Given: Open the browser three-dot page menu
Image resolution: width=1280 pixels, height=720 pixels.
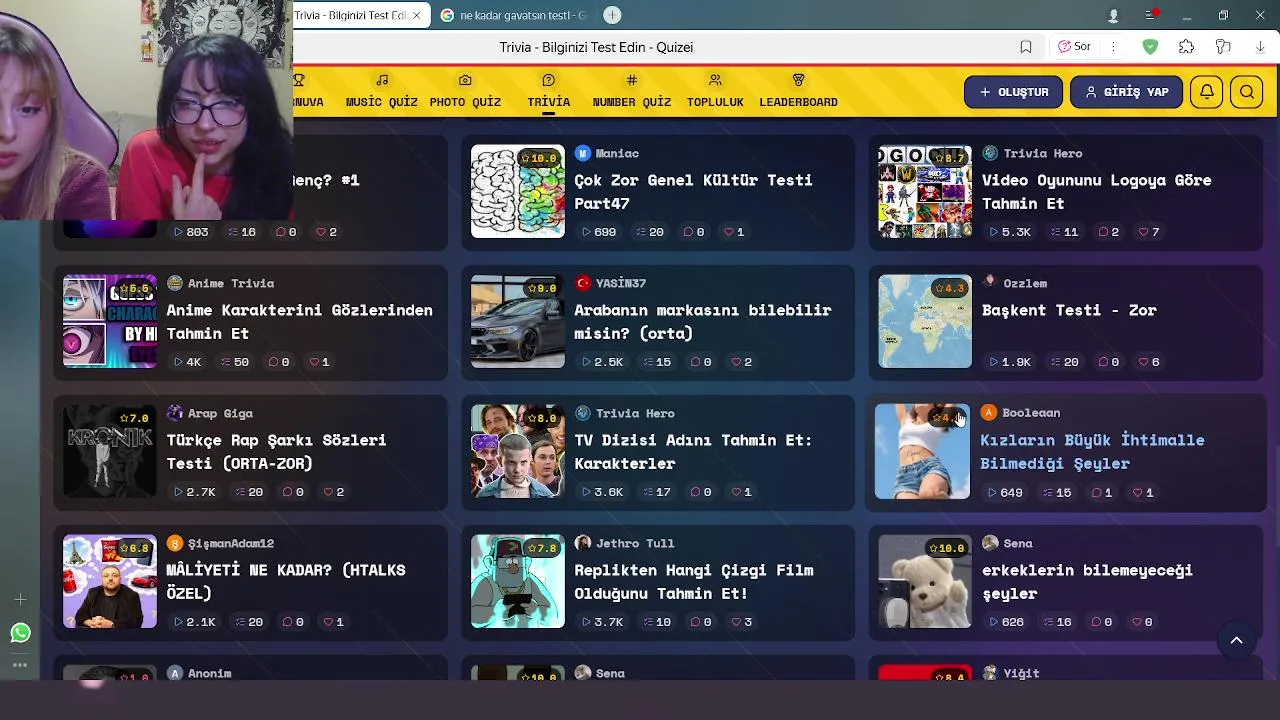Looking at the screenshot, I should [x=1113, y=47].
